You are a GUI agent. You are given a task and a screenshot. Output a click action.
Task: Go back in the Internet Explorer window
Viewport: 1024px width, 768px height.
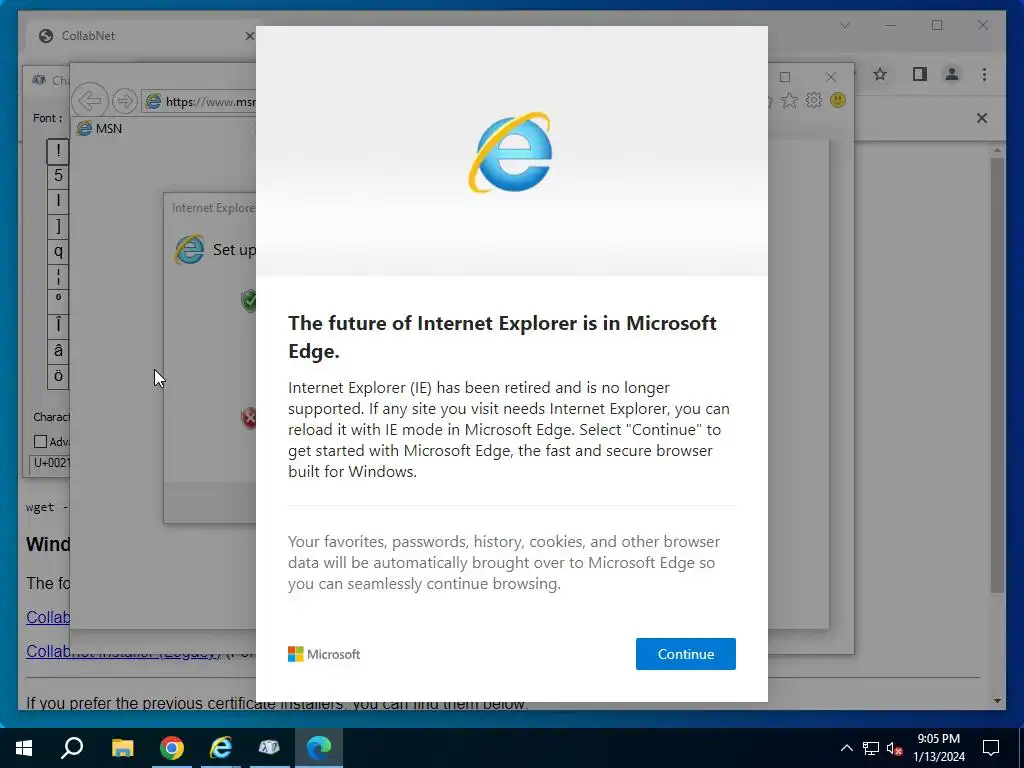click(90, 101)
